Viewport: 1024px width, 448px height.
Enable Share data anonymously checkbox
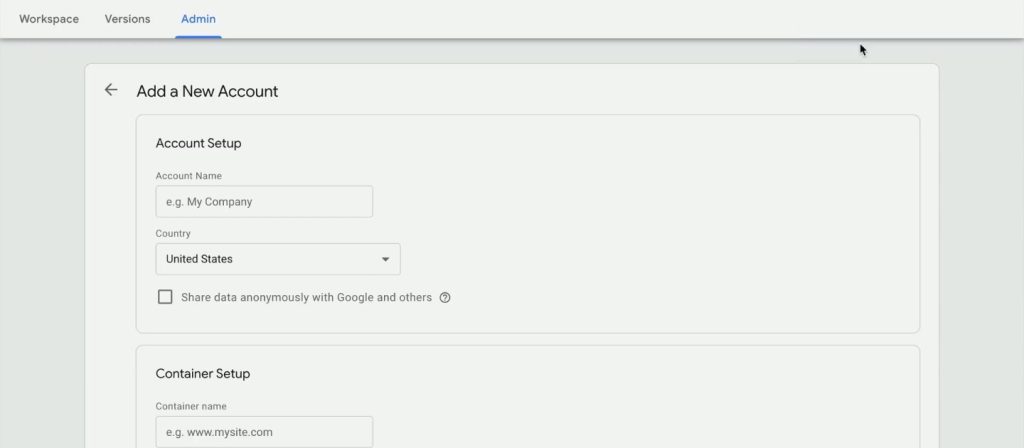(x=165, y=297)
